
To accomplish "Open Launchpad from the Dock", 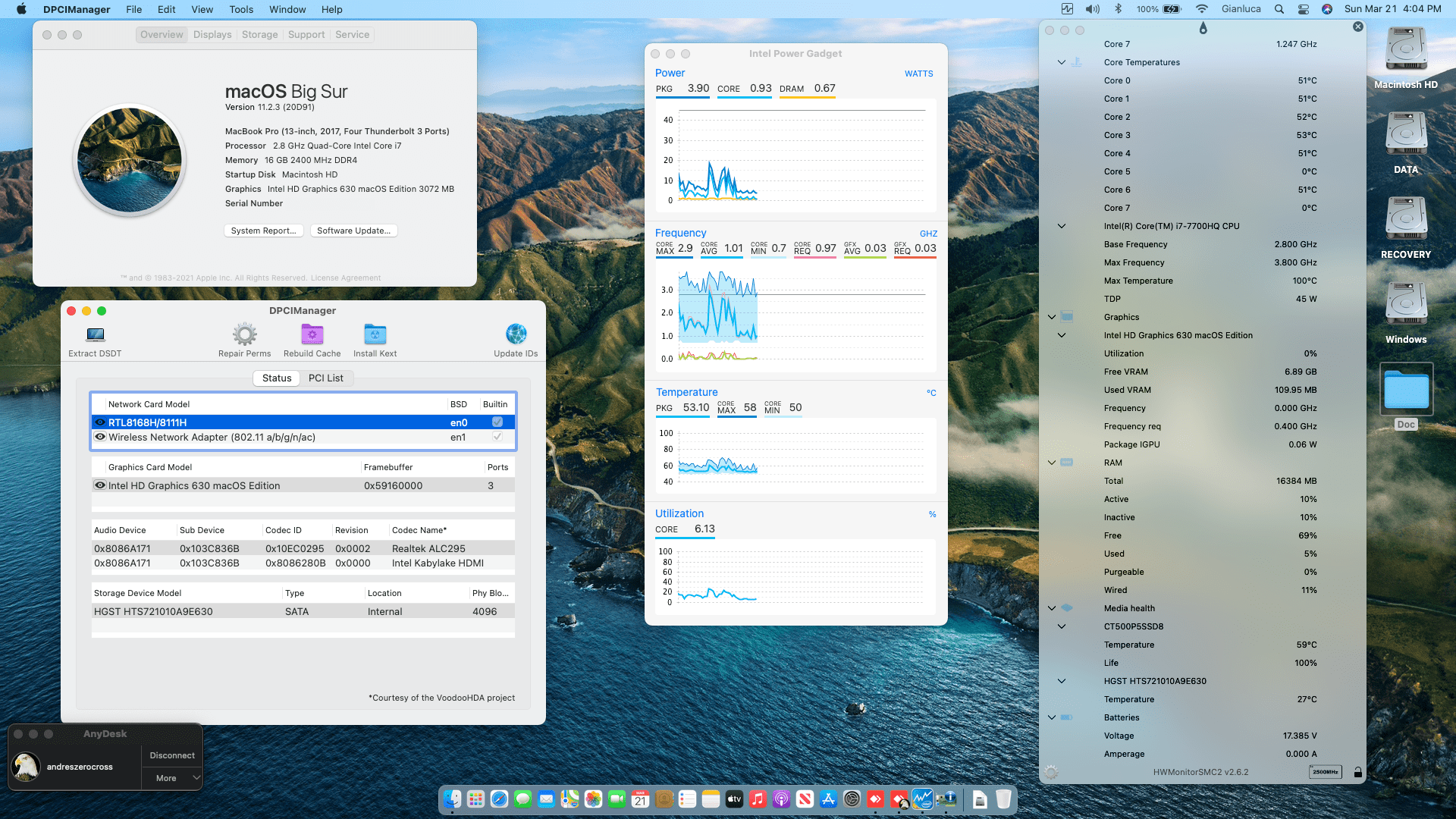I will point(475,799).
